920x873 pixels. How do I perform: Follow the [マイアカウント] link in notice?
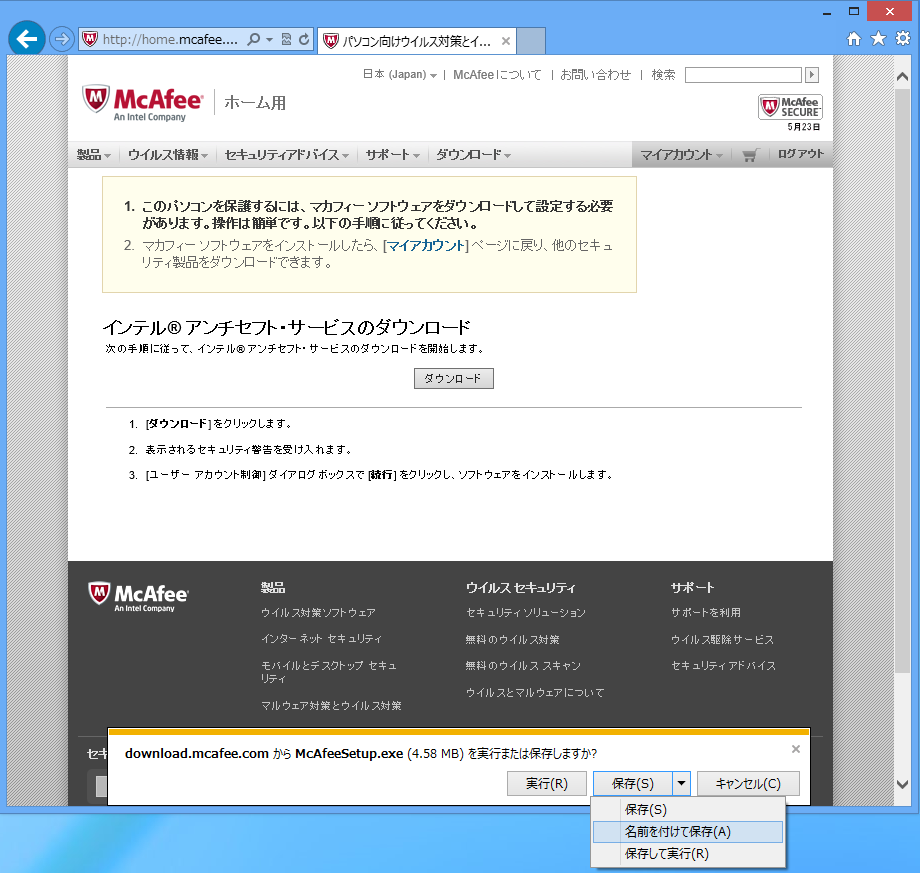[x=426, y=245]
